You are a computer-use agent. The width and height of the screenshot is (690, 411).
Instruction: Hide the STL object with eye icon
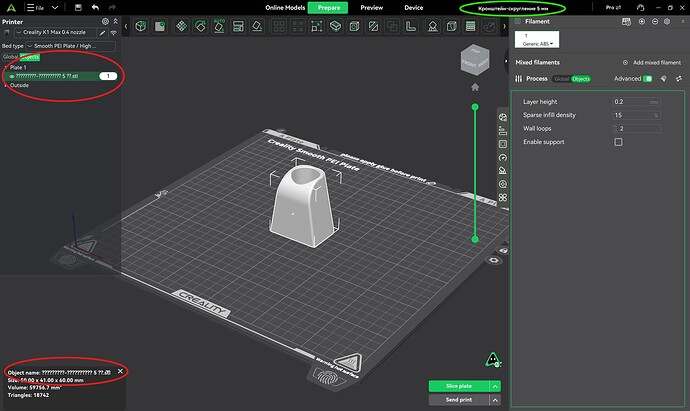(12, 76)
